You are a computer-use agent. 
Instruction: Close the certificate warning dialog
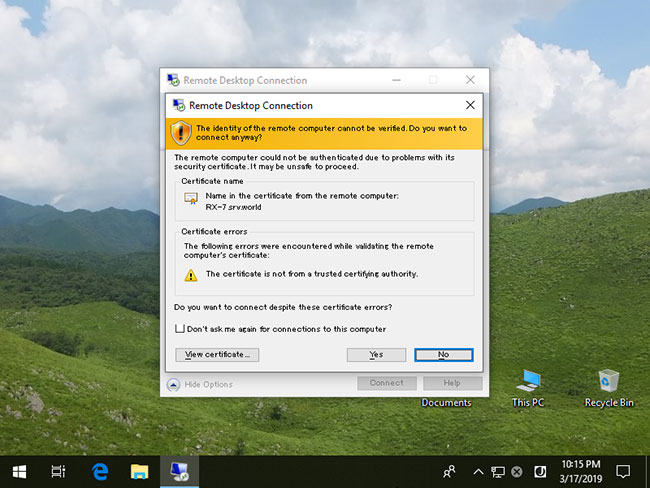470,105
